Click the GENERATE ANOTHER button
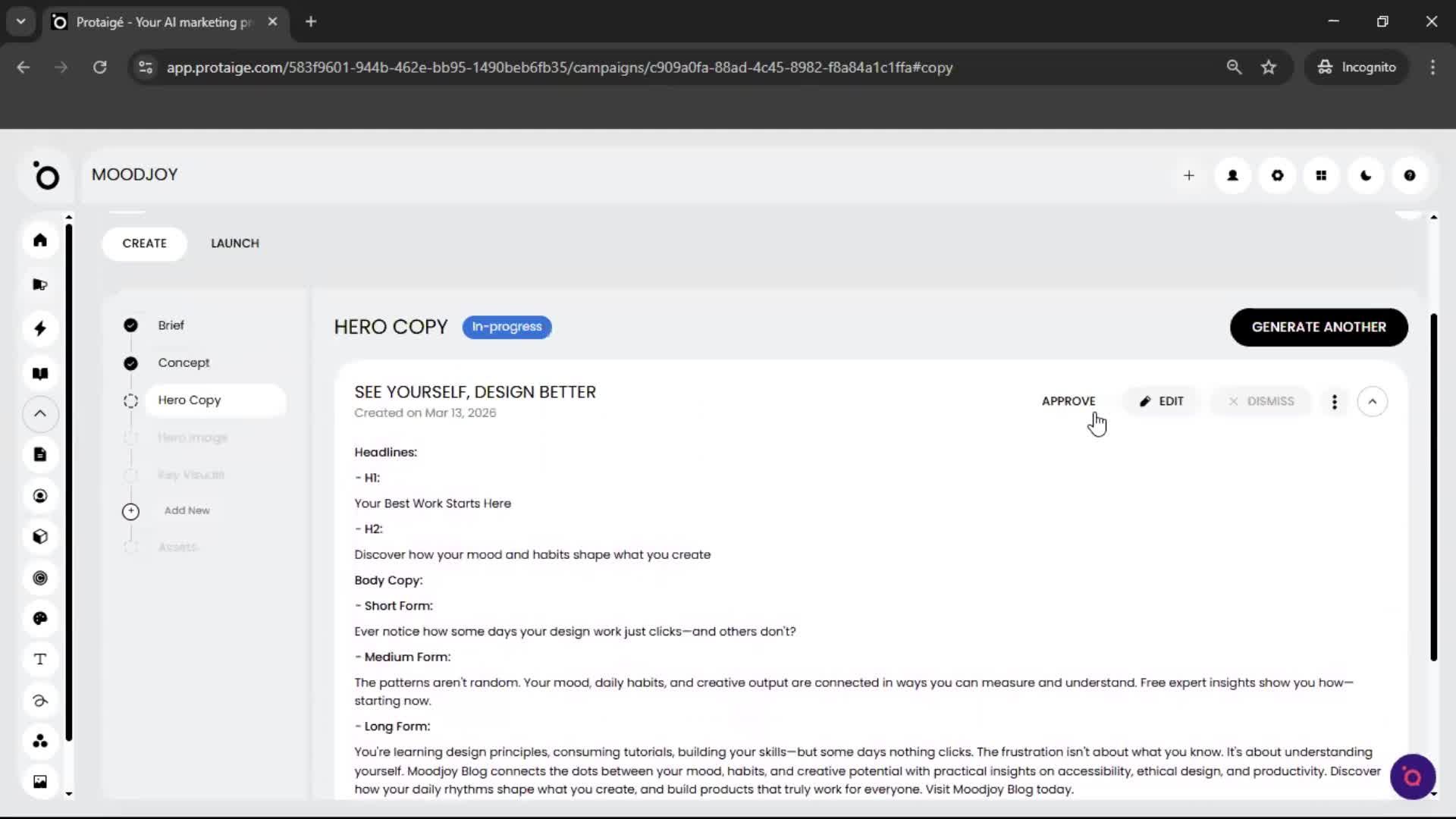This screenshot has width=1456, height=819. point(1319,327)
